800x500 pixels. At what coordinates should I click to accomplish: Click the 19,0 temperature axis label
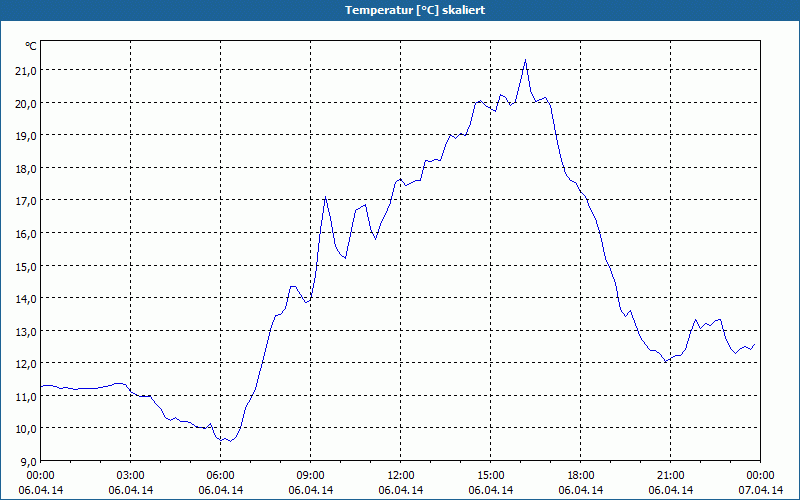[26, 136]
